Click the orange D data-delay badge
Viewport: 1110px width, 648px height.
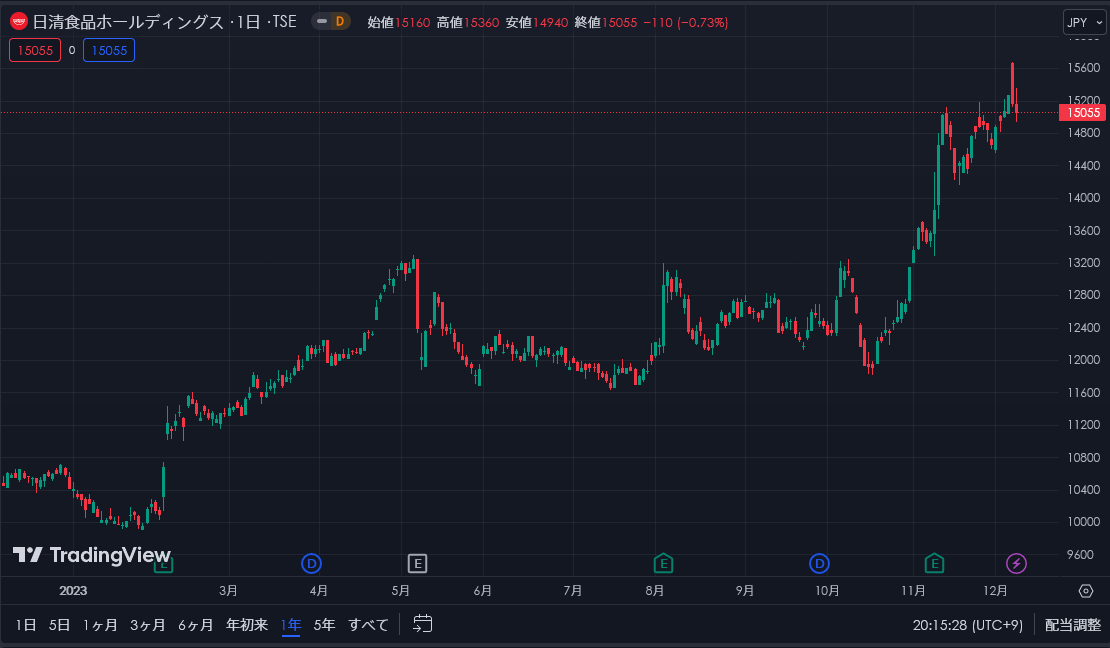point(341,21)
